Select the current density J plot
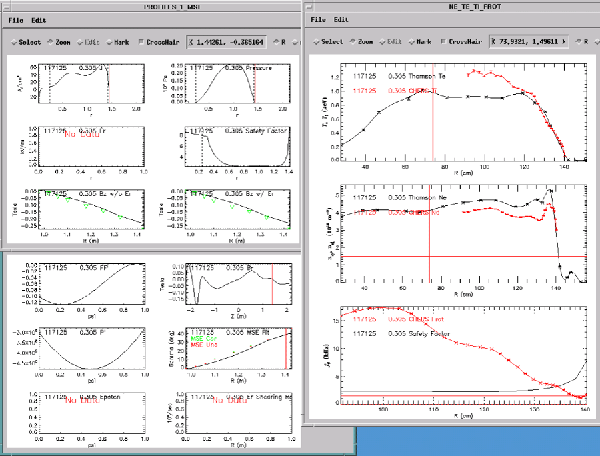Viewport: 600px width, 456px height. click(91, 83)
